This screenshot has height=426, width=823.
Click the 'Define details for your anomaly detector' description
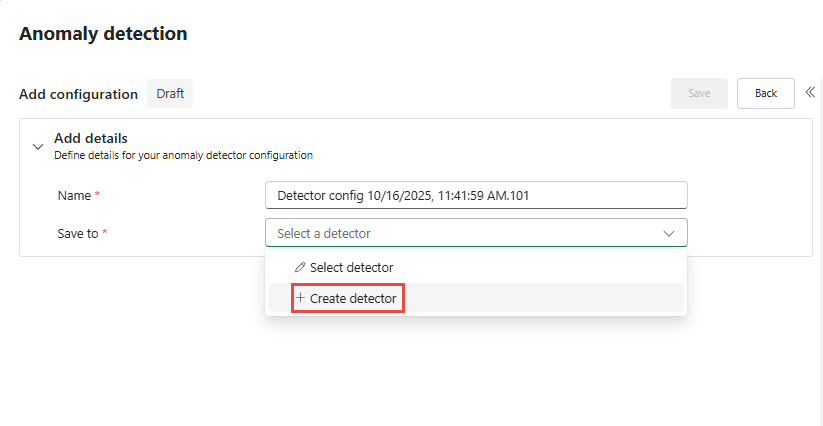(x=184, y=156)
